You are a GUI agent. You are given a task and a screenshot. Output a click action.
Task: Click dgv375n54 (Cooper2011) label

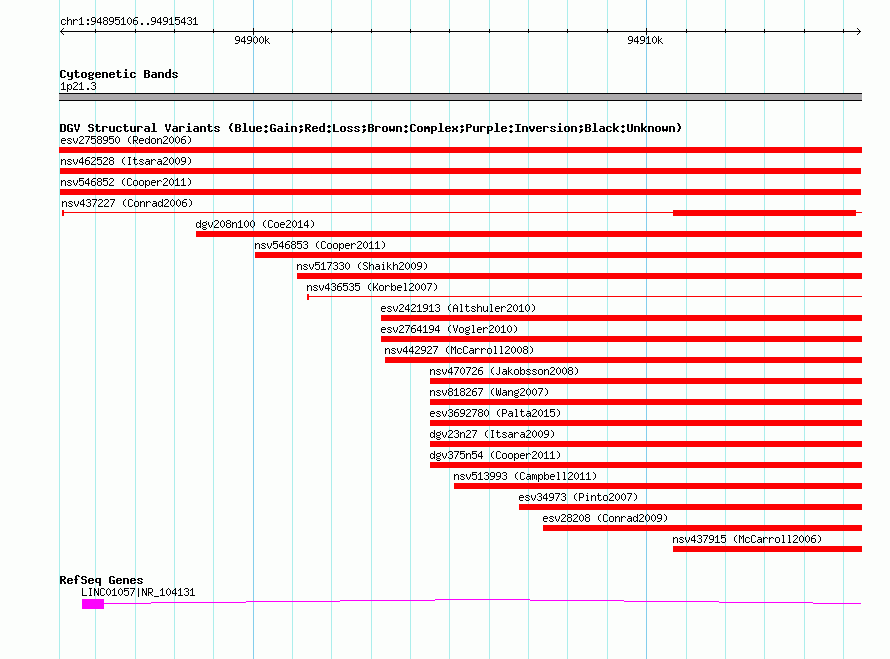pyautogui.click(x=495, y=455)
